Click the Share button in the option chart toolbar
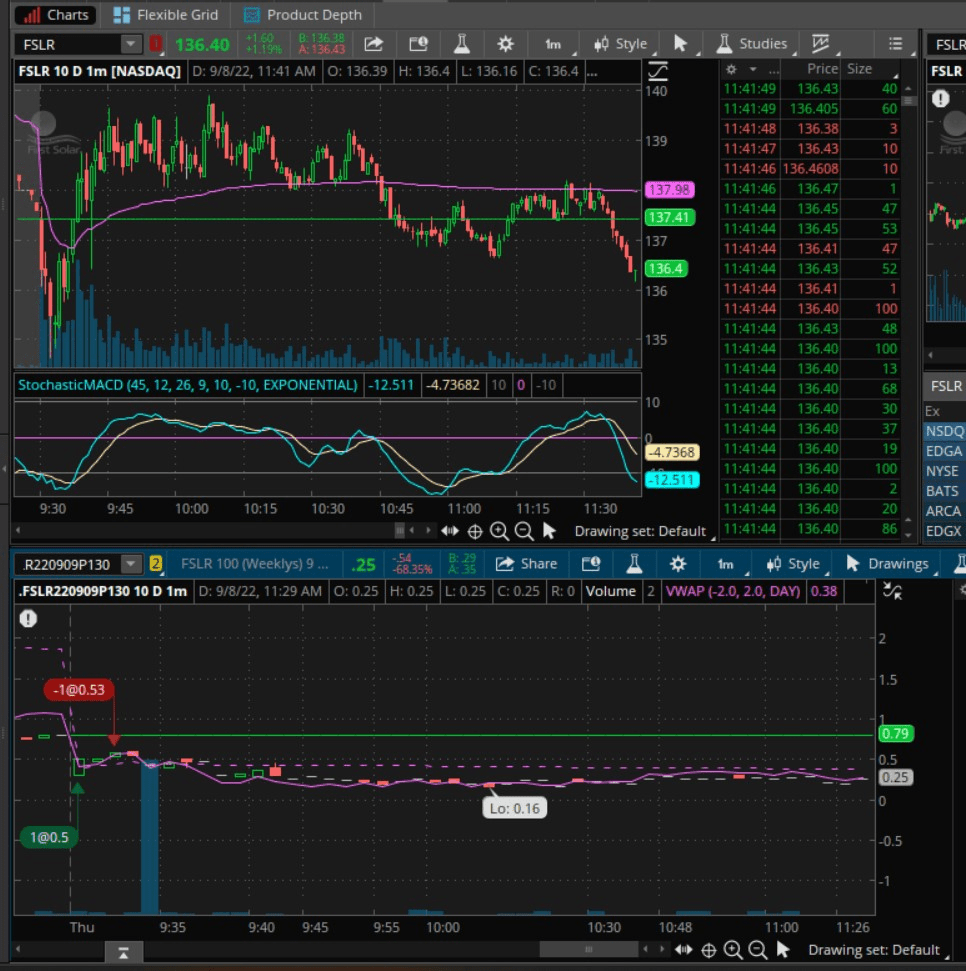 tap(527, 564)
